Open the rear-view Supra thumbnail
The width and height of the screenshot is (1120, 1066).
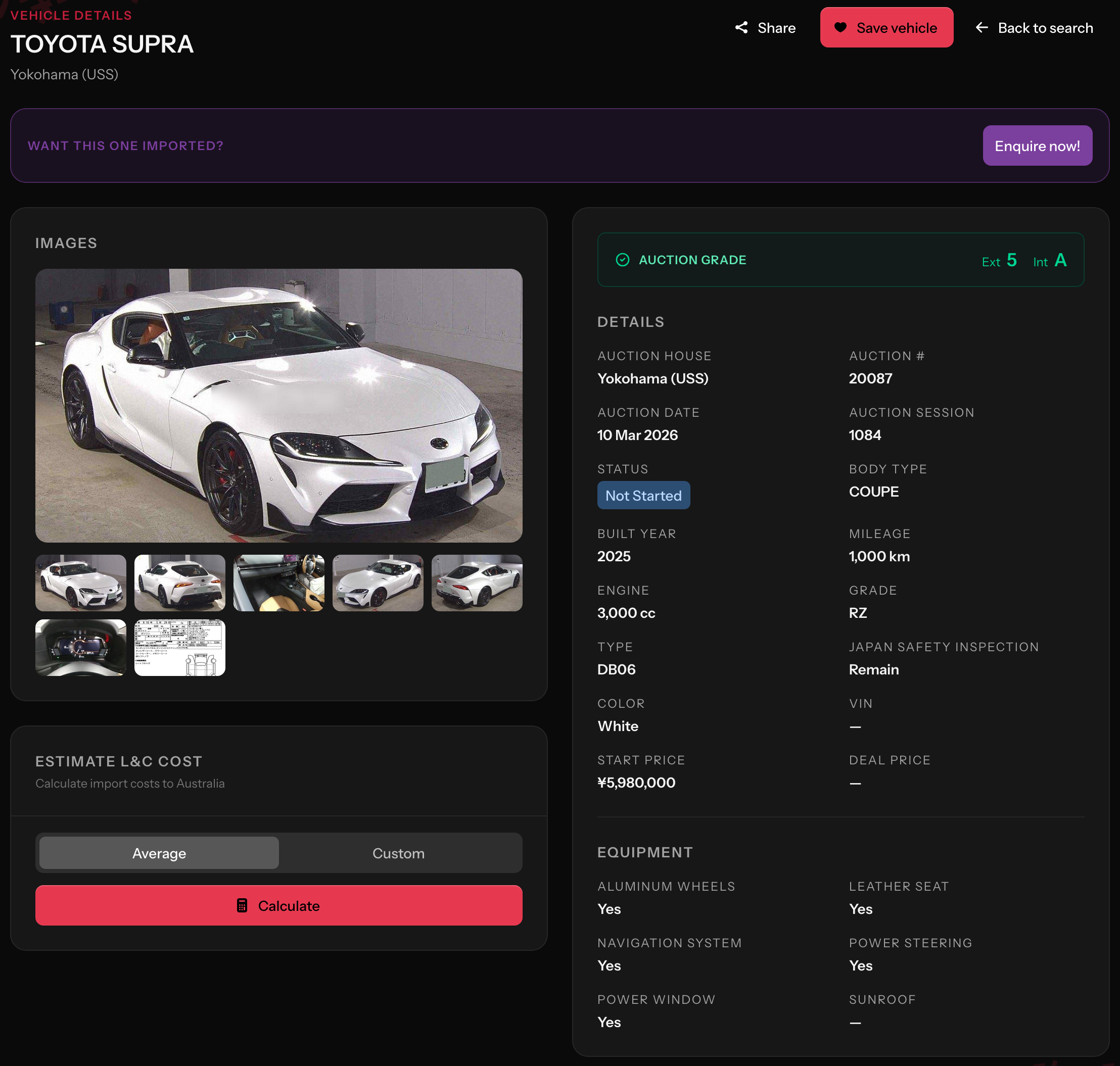point(179,583)
